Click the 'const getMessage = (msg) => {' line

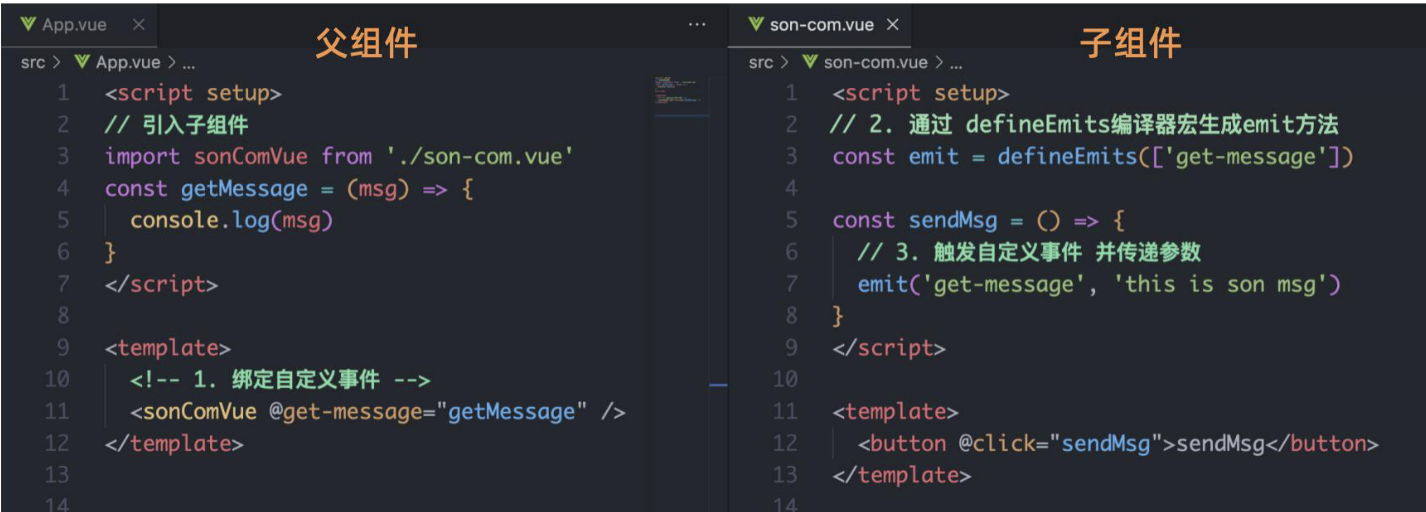pos(289,189)
